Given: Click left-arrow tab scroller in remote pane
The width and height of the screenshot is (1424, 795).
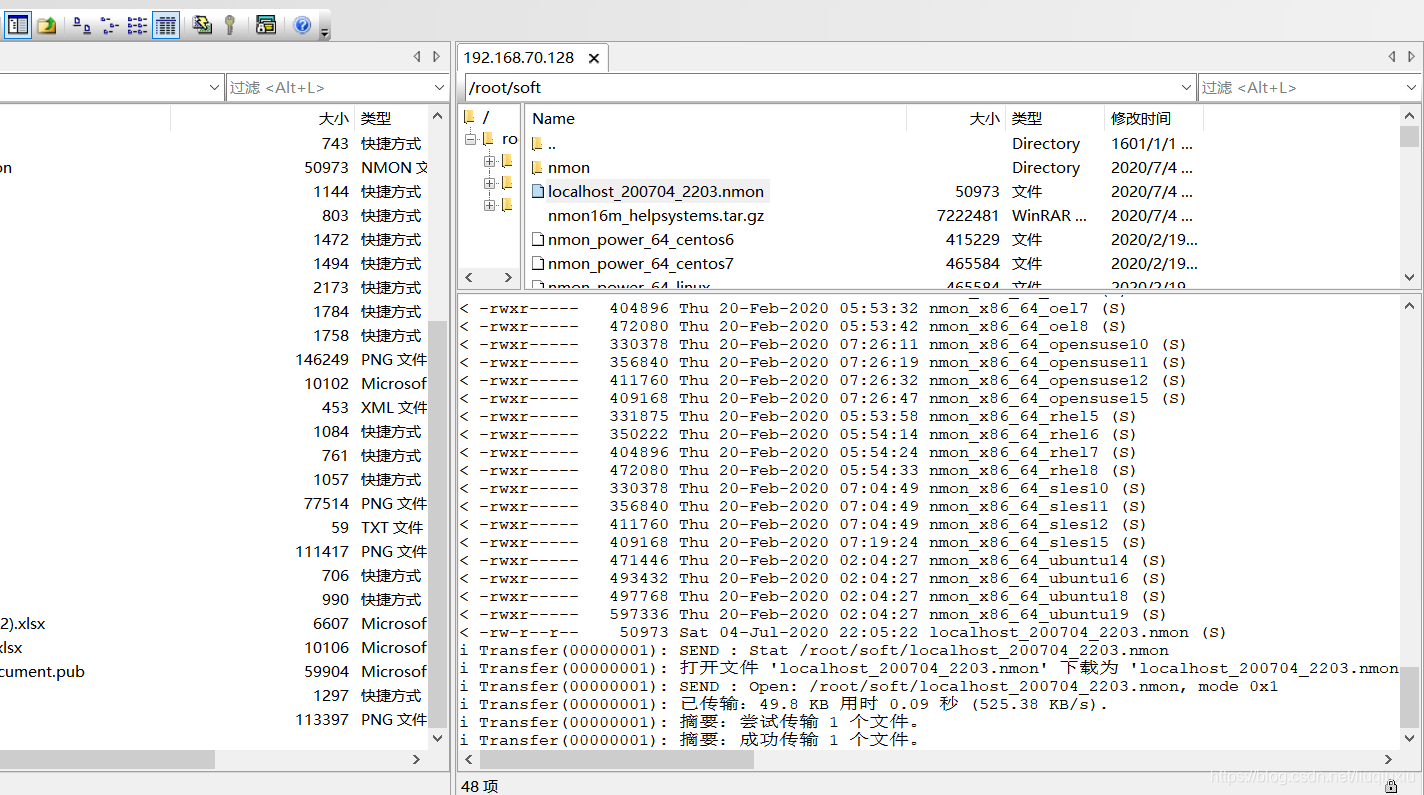Looking at the screenshot, I should point(1391,57).
